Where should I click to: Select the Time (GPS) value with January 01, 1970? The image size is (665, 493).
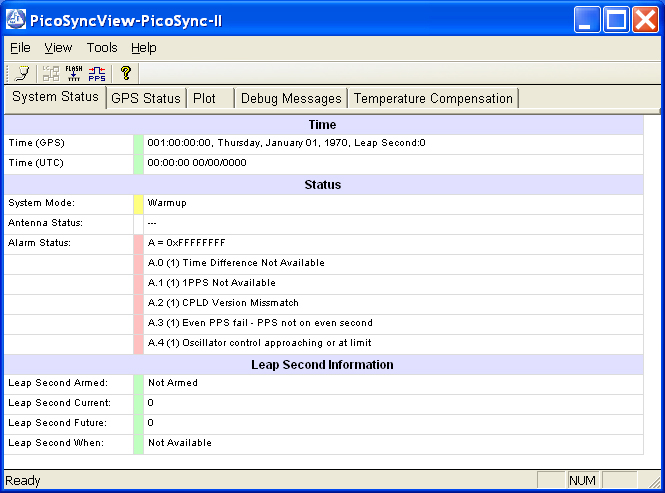tap(286, 143)
